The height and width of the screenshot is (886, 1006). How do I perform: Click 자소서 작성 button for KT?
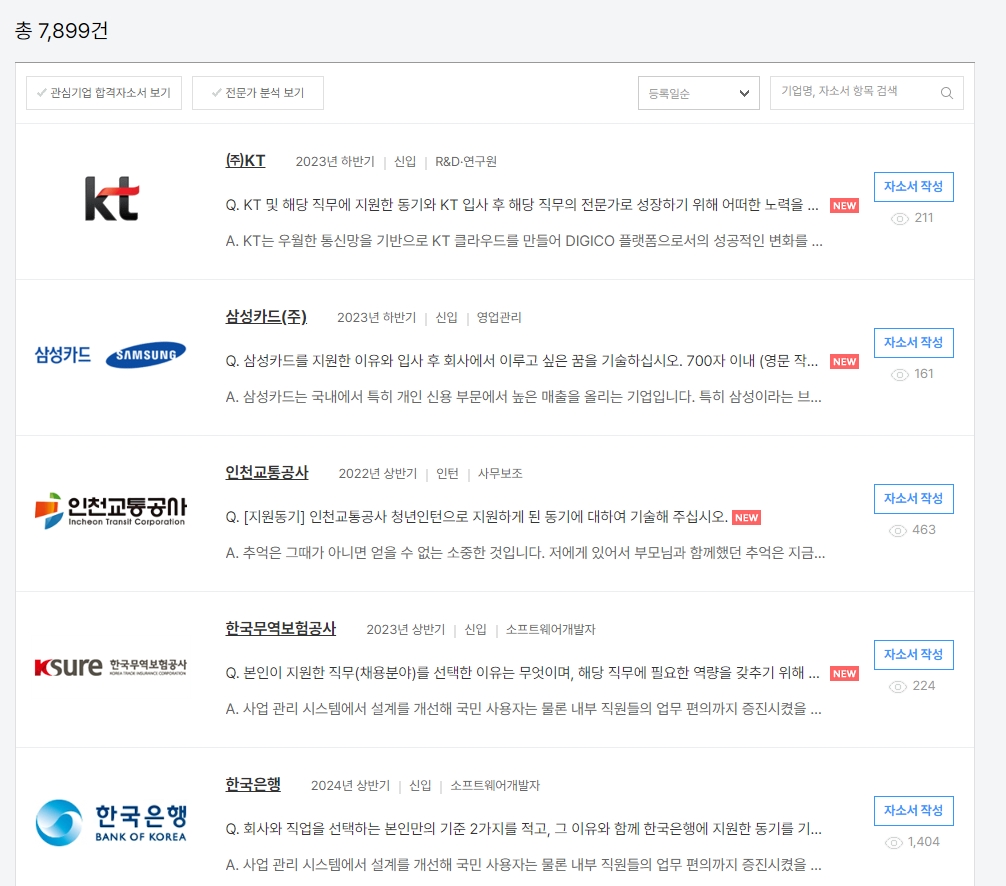(x=914, y=187)
